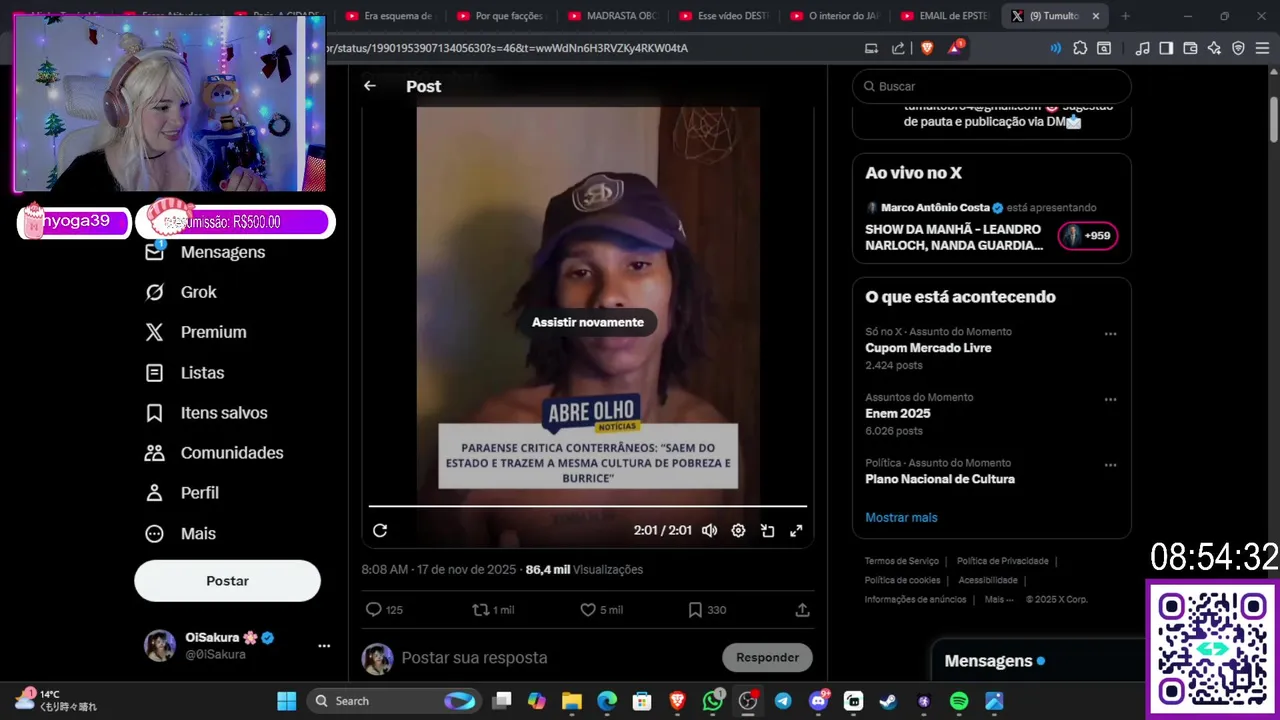Expand the Mais menu
This screenshot has width=1280, height=720.
click(x=181, y=534)
